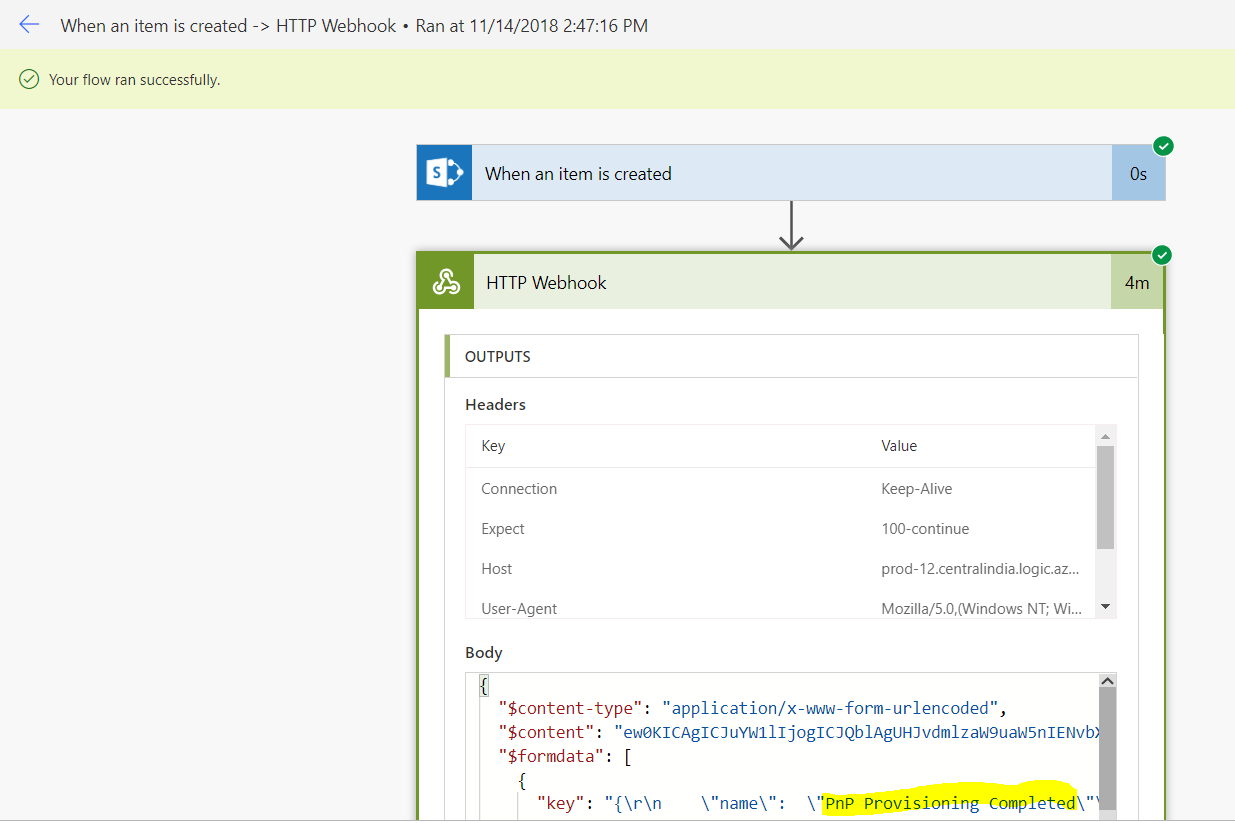Select the 'Host' header key
Image resolution: width=1235 pixels, height=823 pixels.
click(x=496, y=569)
